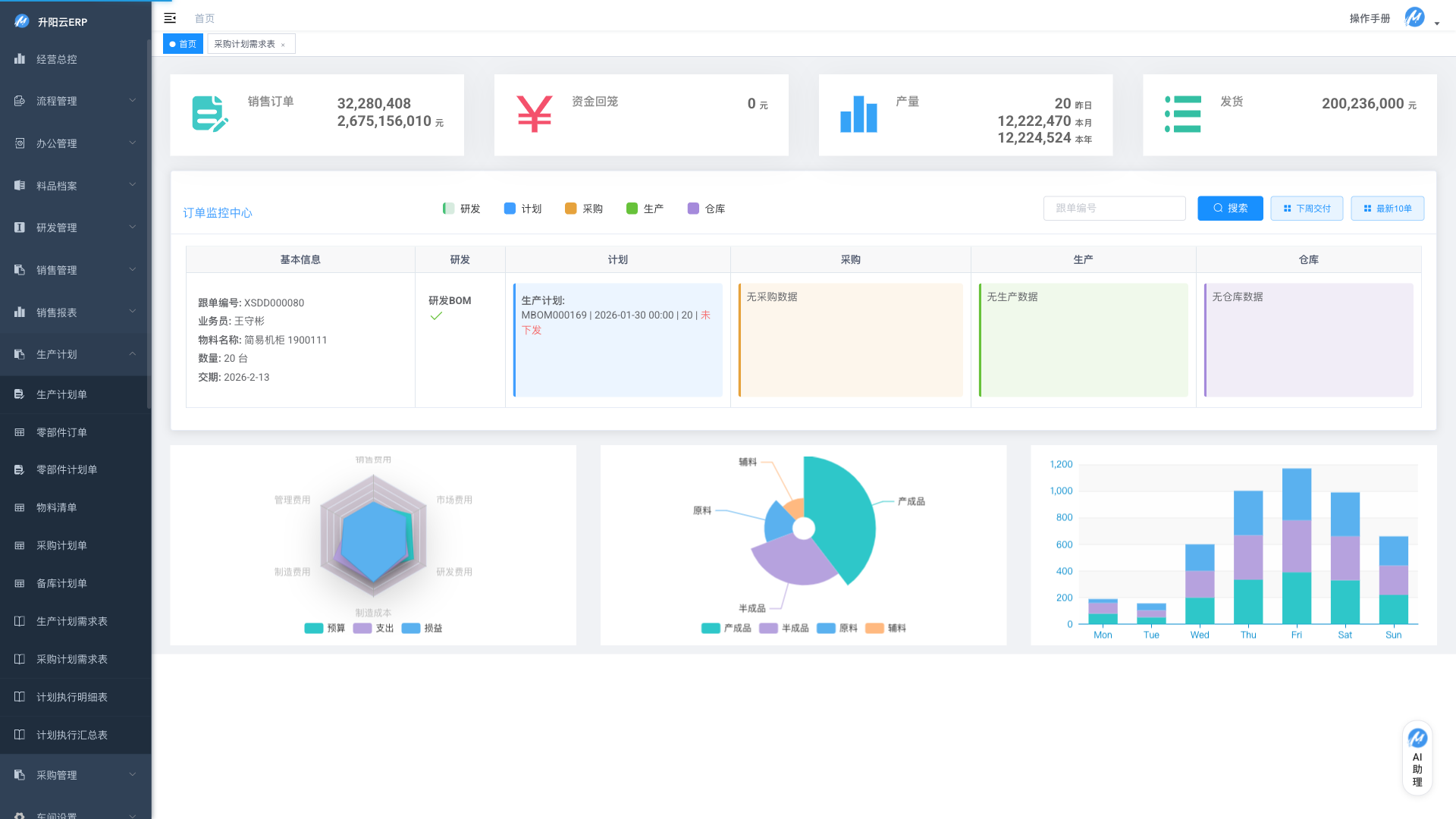Screen dimensions: 1456x819
Task: Open 生产计划单 in sidebar
Action: pos(61,394)
